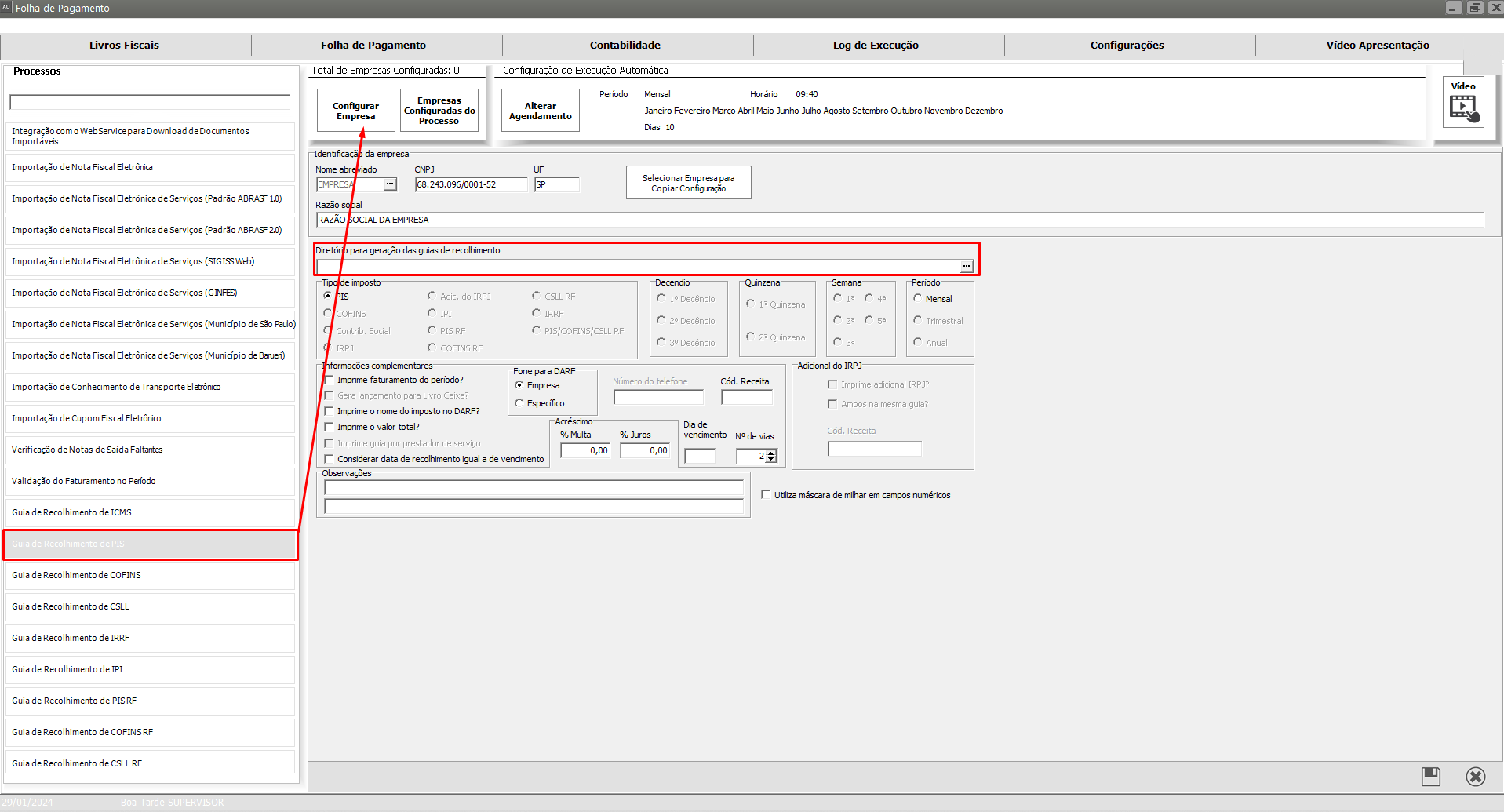Click Configurar Empresa button
The height and width of the screenshot is (812, 1504).
click(x=355, y=111)
